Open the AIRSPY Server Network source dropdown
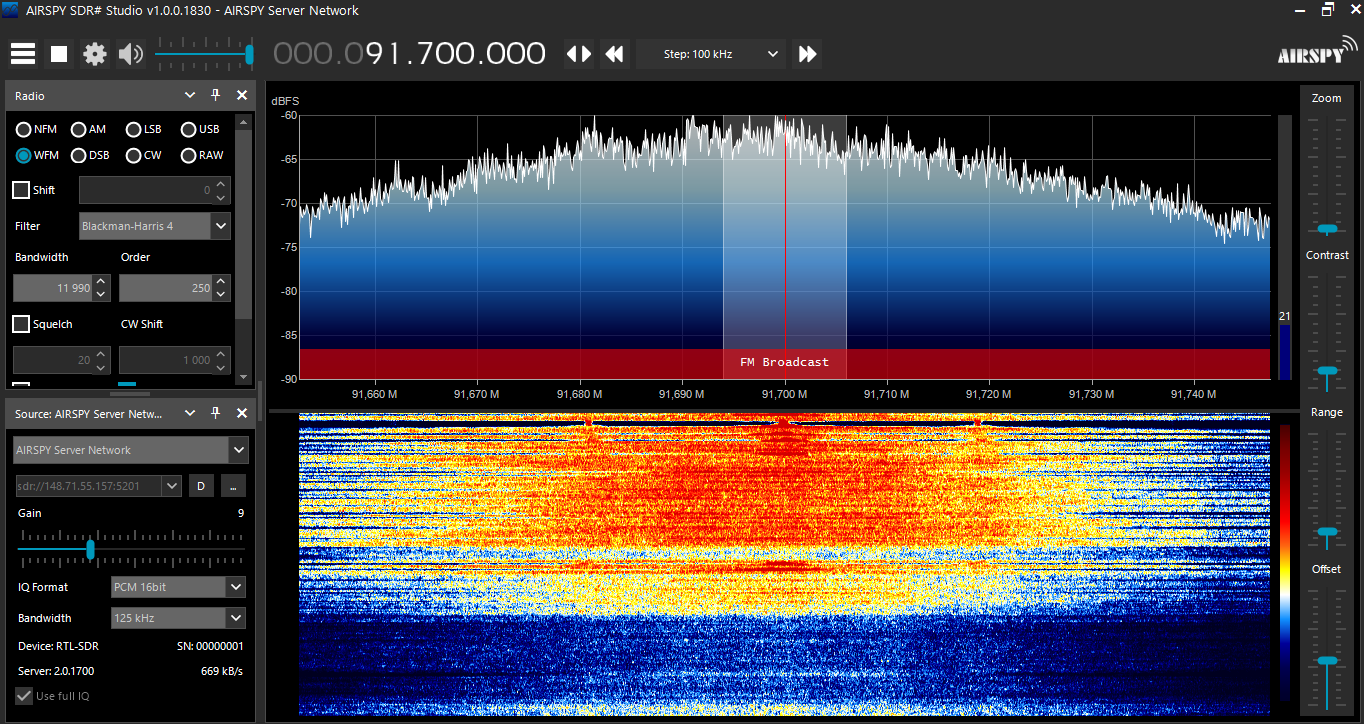 (x=131, y=450)
